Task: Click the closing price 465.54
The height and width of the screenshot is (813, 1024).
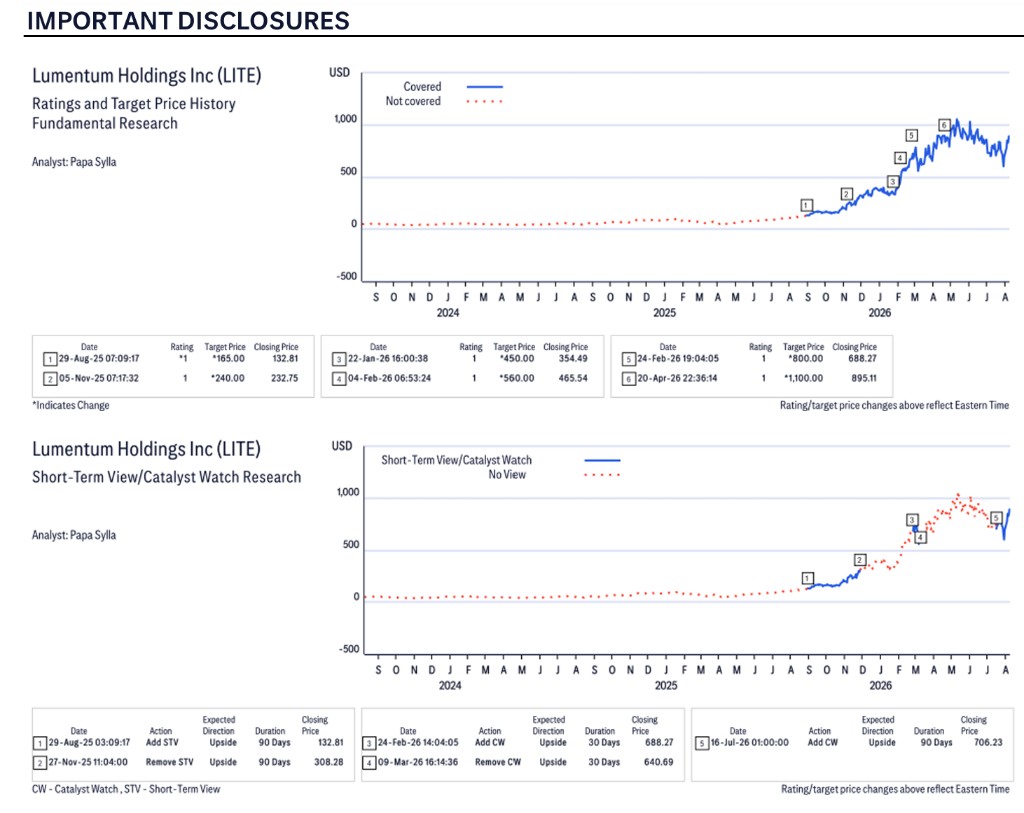Action: pyautogui.click(x=573, y=378)
